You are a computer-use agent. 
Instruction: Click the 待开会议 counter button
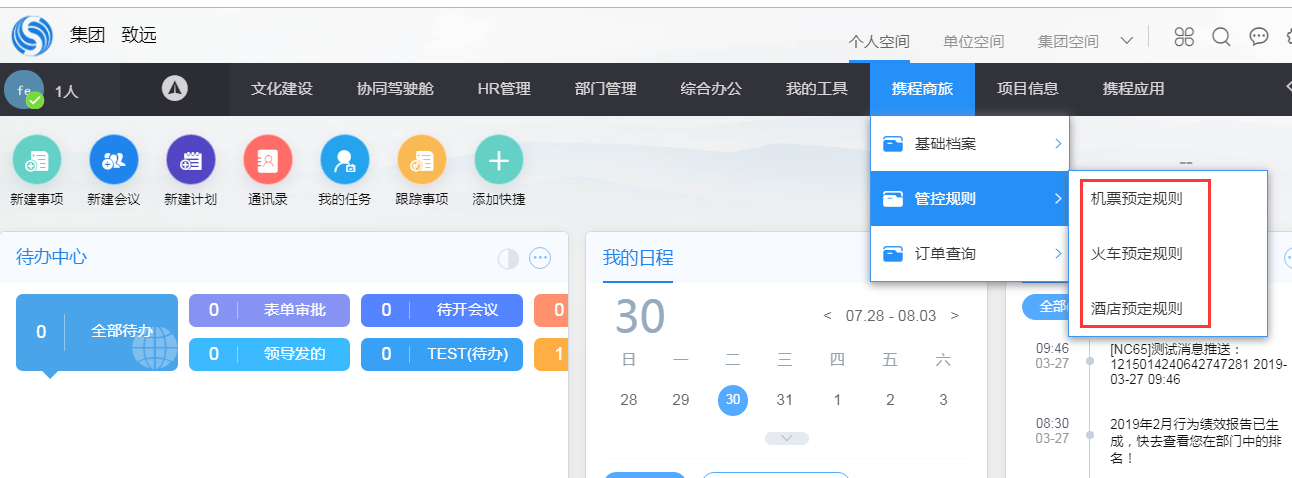pyautogui.click(x=442, y=310)
